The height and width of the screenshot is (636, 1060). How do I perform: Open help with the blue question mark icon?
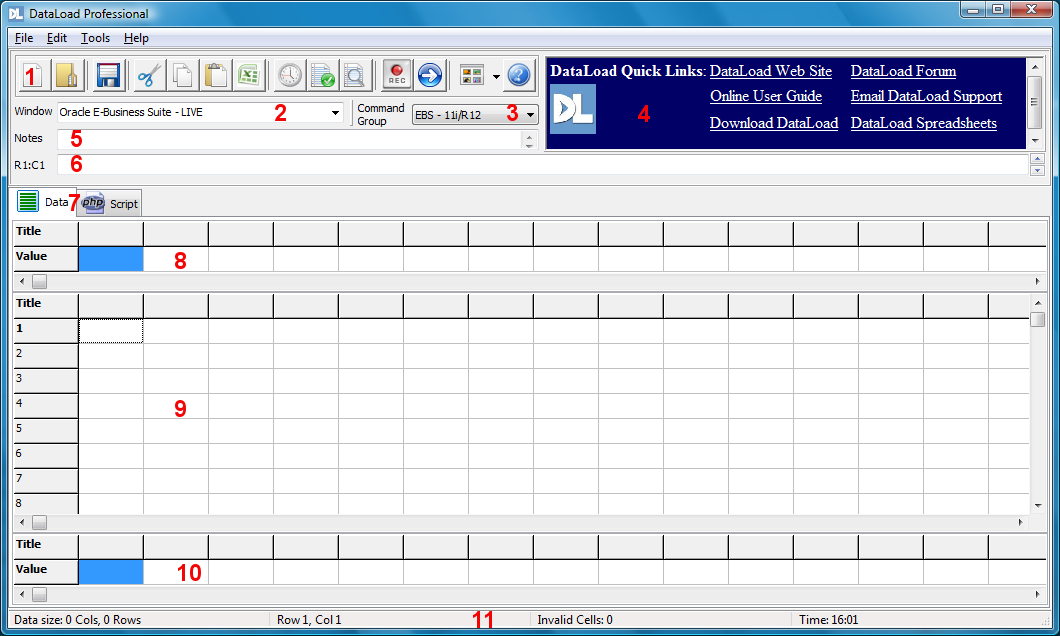519,75
